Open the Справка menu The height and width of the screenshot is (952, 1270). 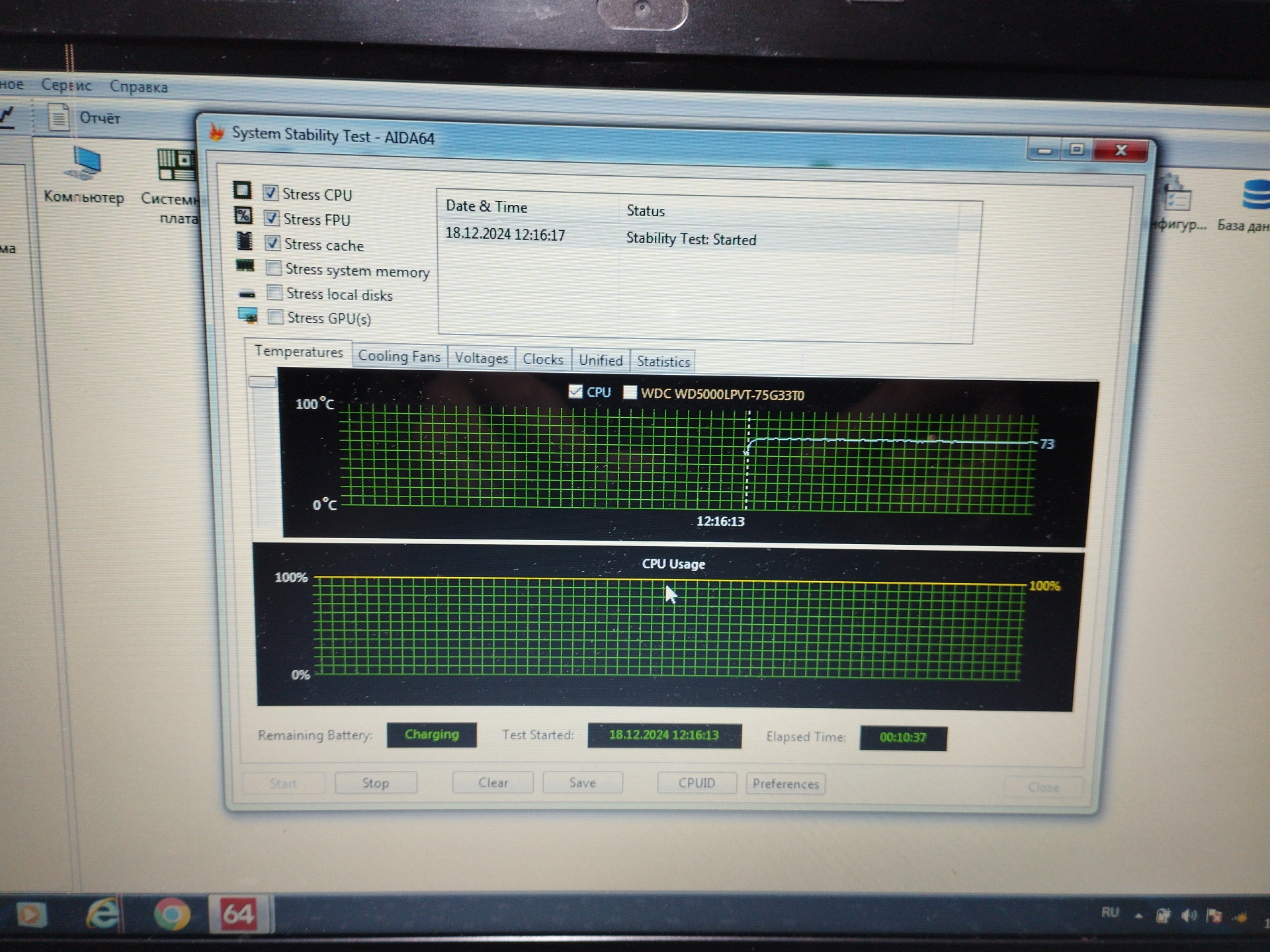(139, 87)
